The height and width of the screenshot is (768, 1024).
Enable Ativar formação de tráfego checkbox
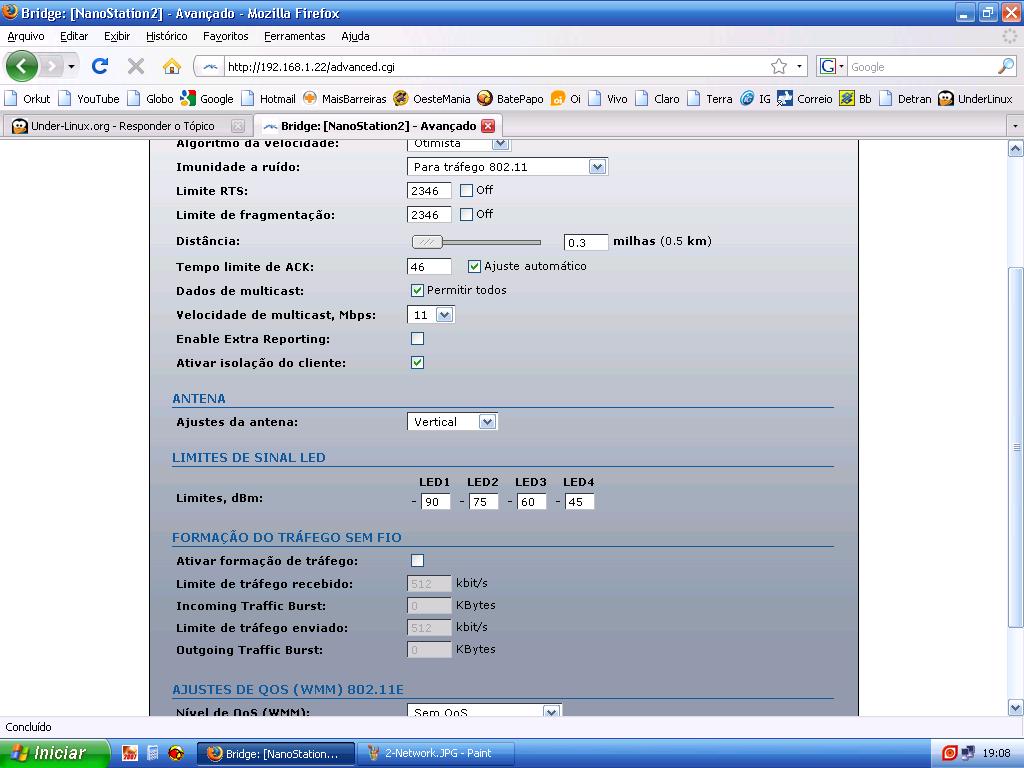click(x=417, y=561)
